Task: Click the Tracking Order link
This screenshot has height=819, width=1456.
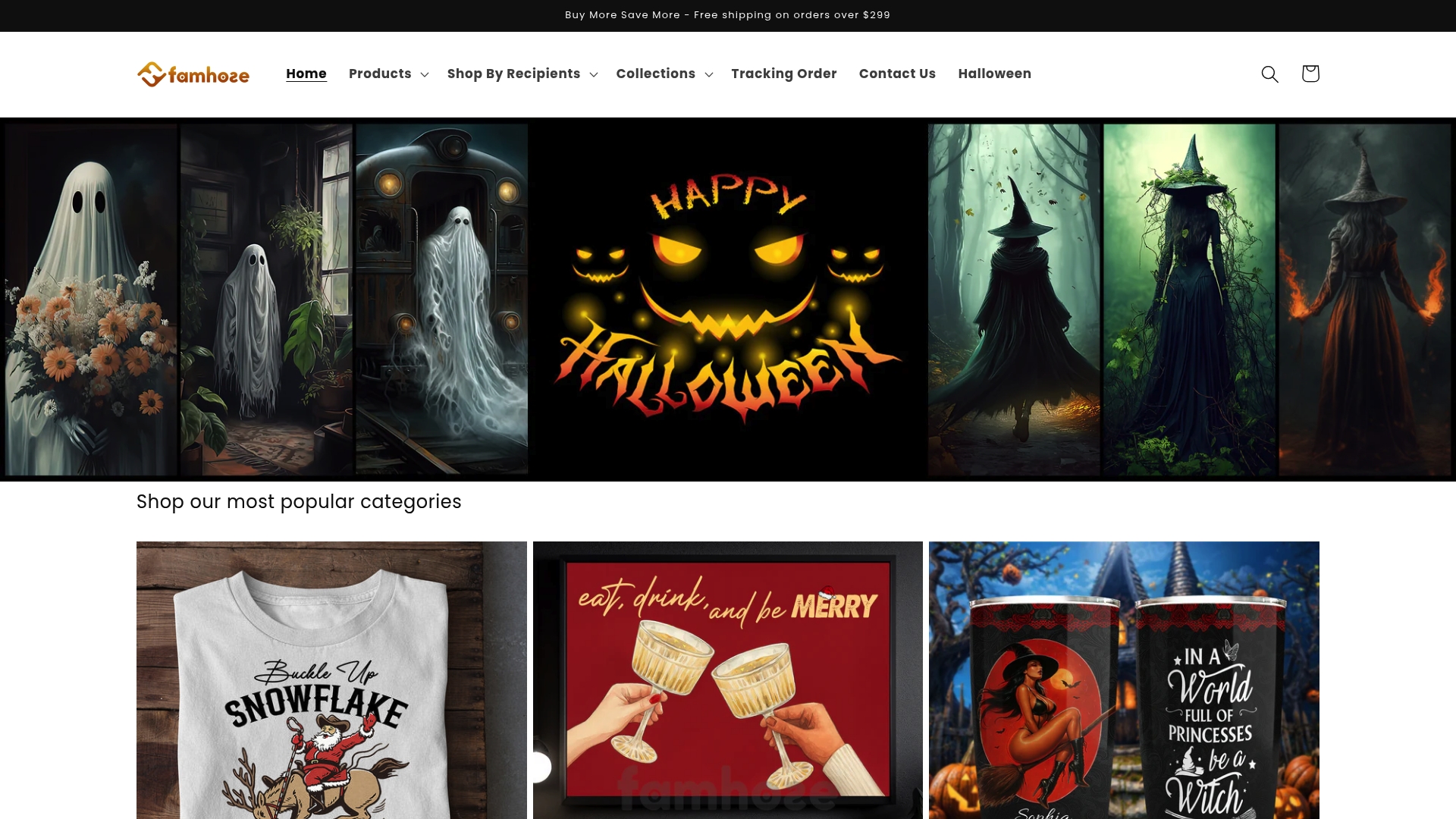Action: coord(783,74)
